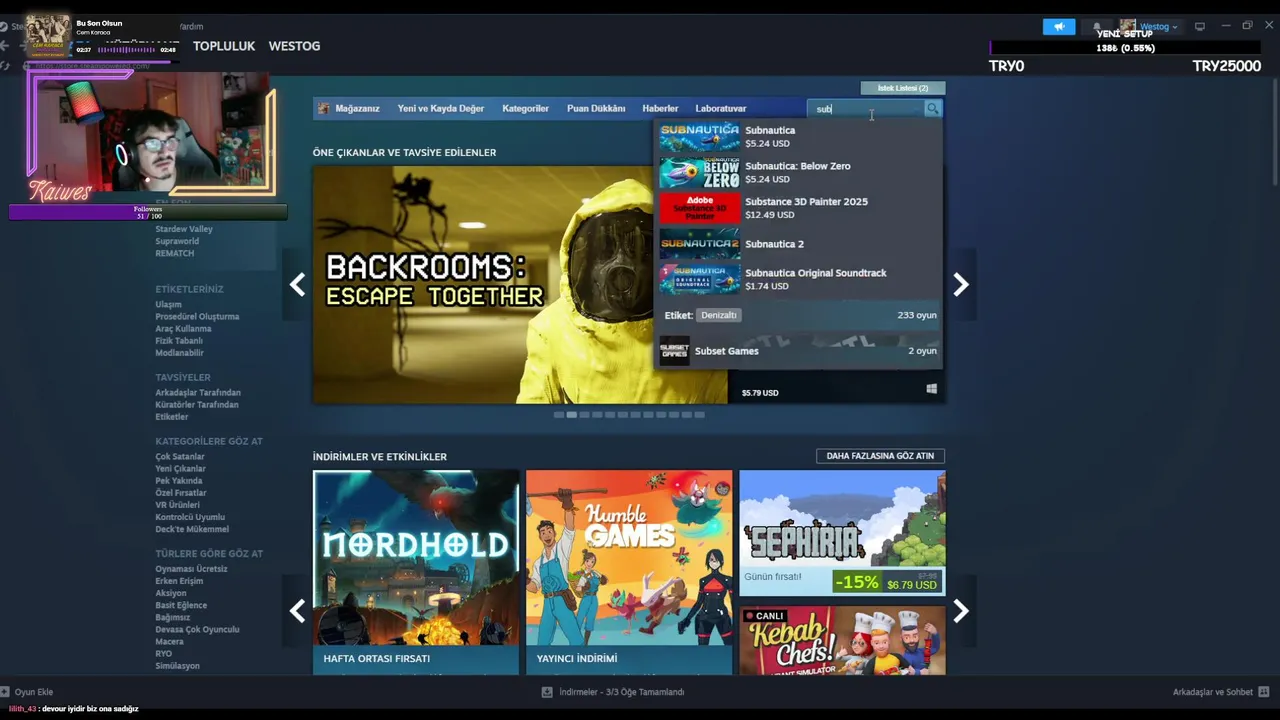Click the İstek Listesi (2) button

tap(902, 88)
